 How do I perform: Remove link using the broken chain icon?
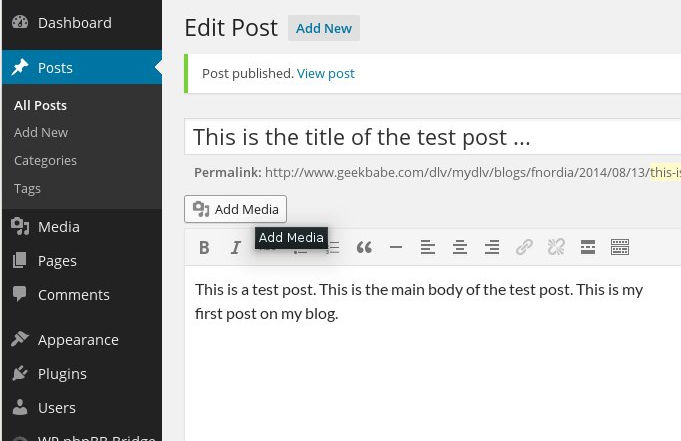click(556, 247)
